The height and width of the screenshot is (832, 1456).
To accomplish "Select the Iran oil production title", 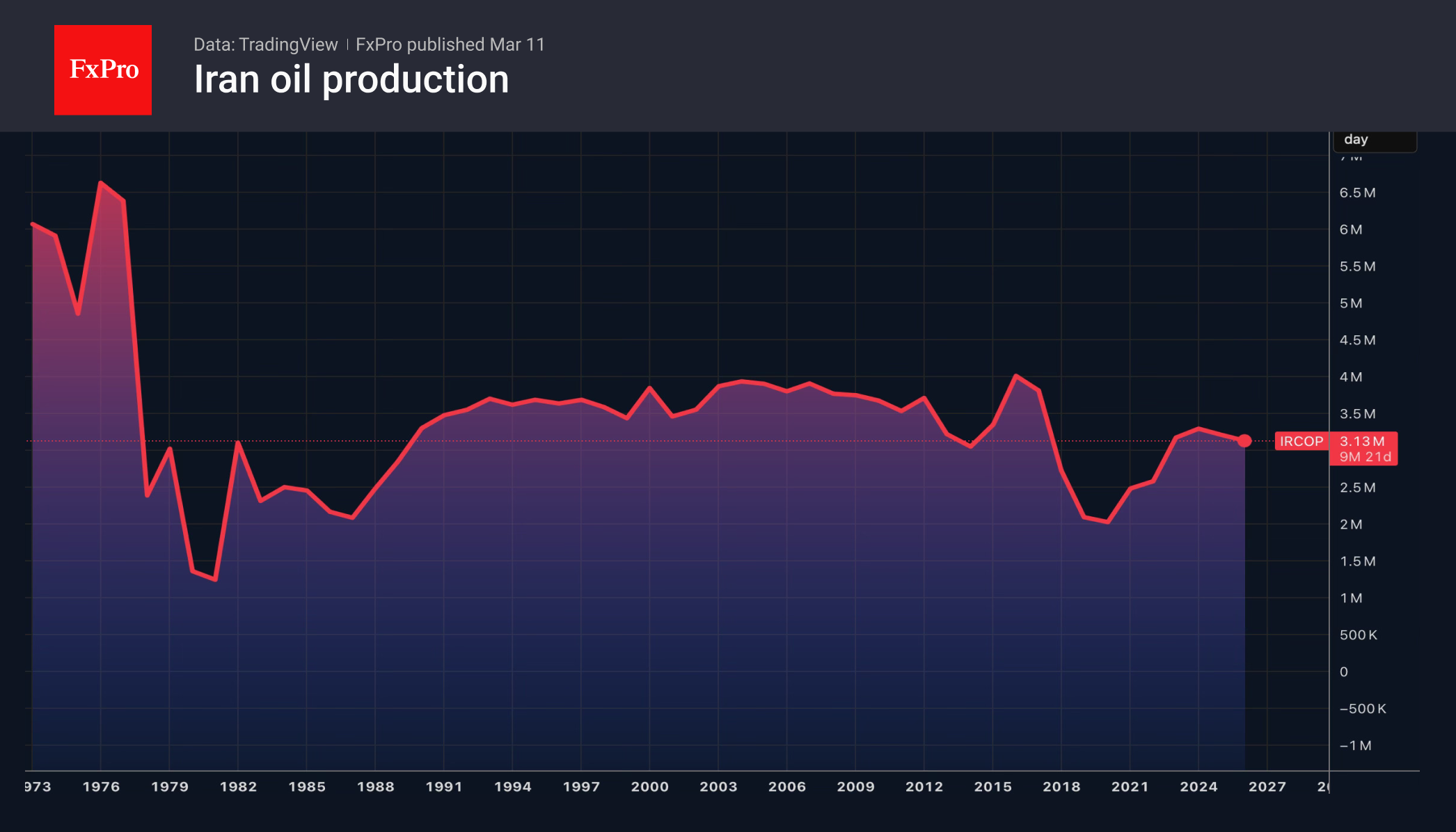I will point(351,79).
